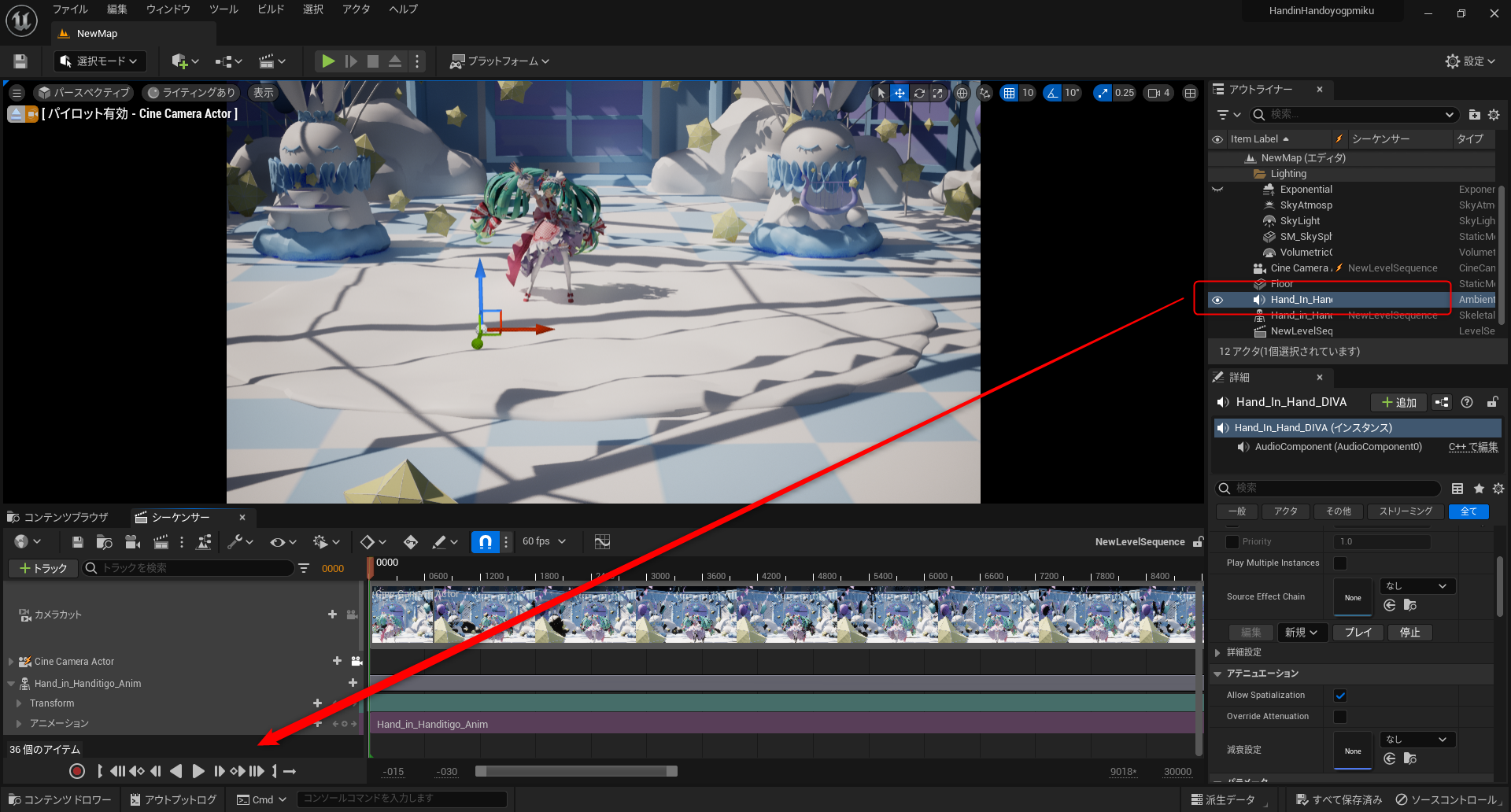Click the Sequencer record button
This screenshot has height=812, width=1511.
77,771
